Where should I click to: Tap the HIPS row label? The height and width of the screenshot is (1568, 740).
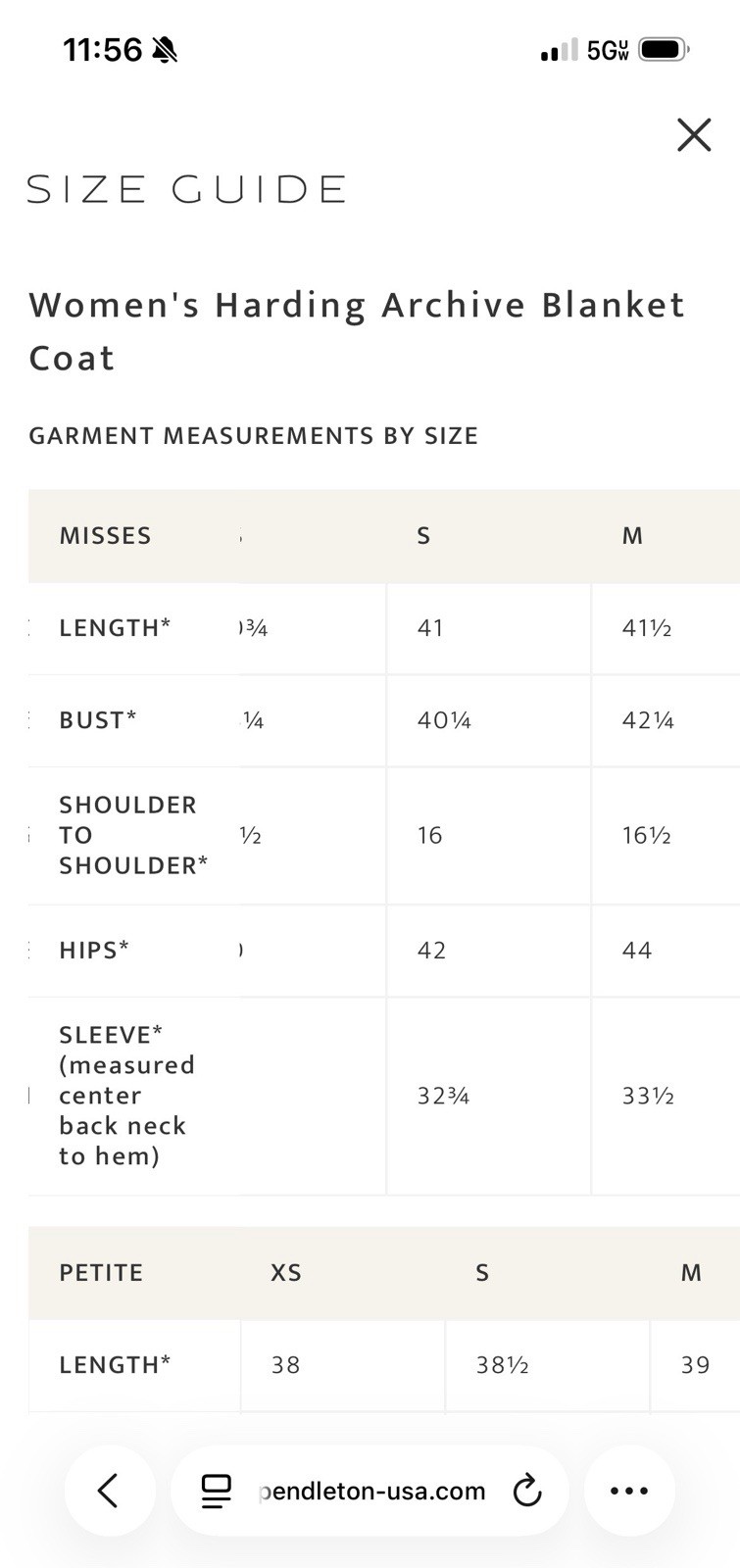[x=94, y=950]
